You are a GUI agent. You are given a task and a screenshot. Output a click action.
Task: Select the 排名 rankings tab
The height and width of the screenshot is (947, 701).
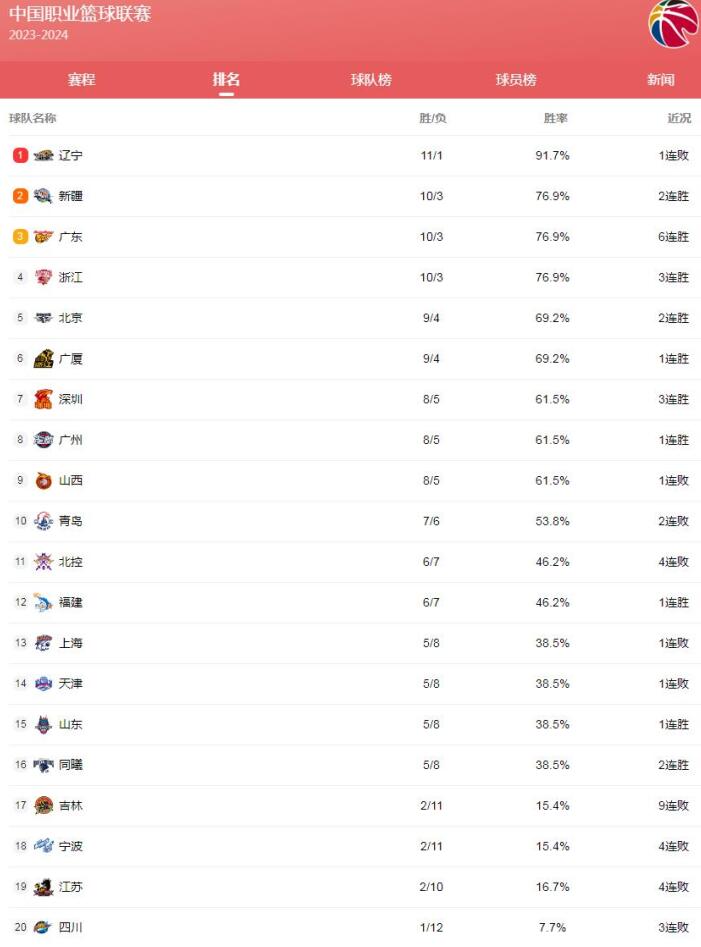tap(227, 80)
